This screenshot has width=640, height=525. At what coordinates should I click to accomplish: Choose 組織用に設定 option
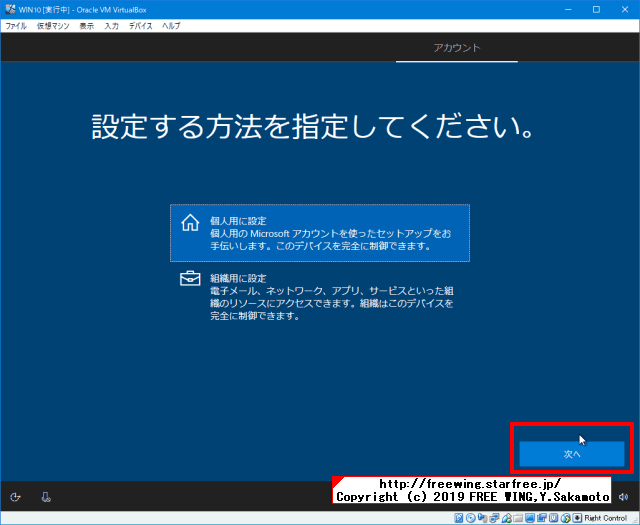(320, 297)
